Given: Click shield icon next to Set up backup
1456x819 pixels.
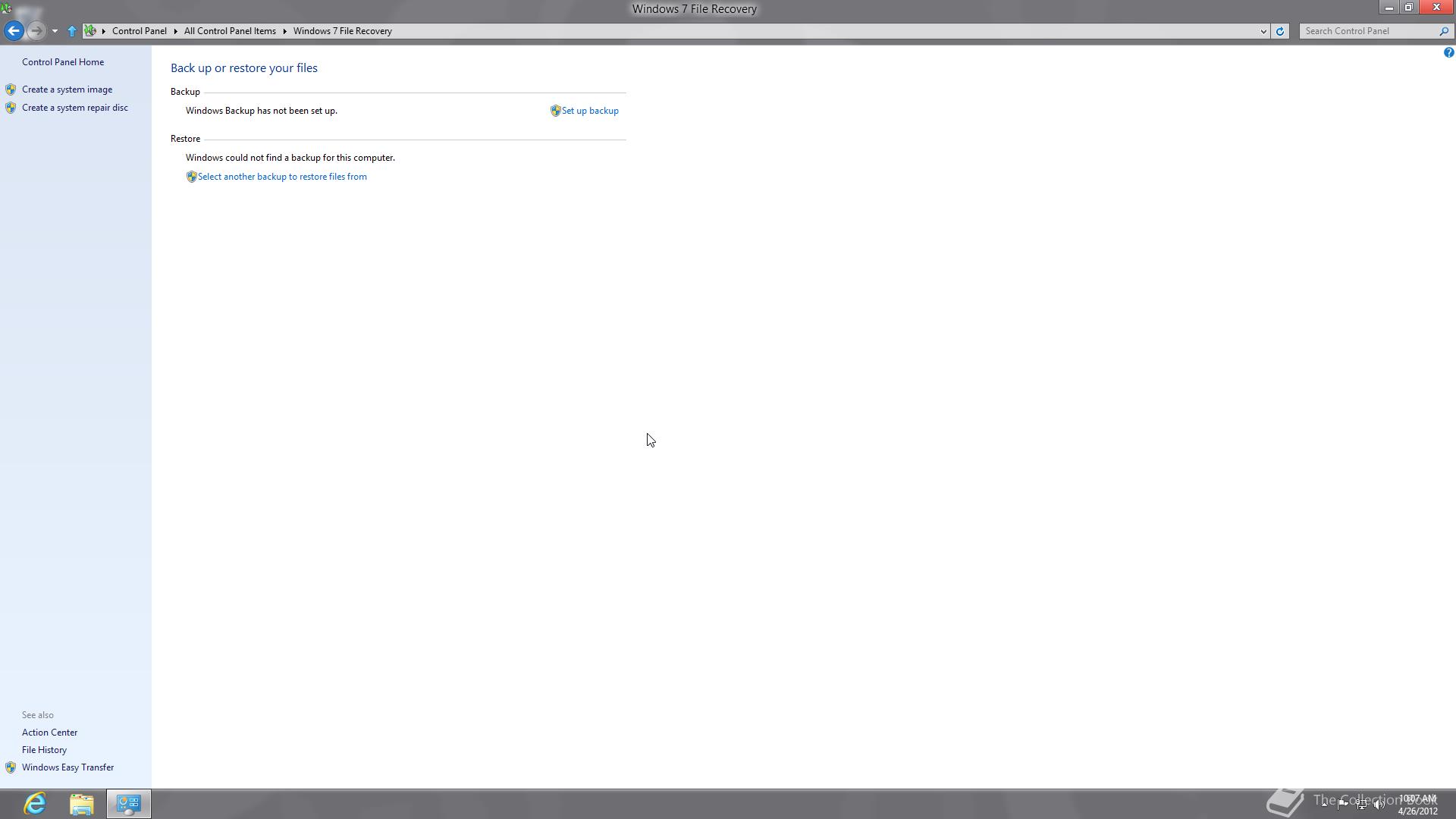Looking at the screenshot, I should click(555, 111).
